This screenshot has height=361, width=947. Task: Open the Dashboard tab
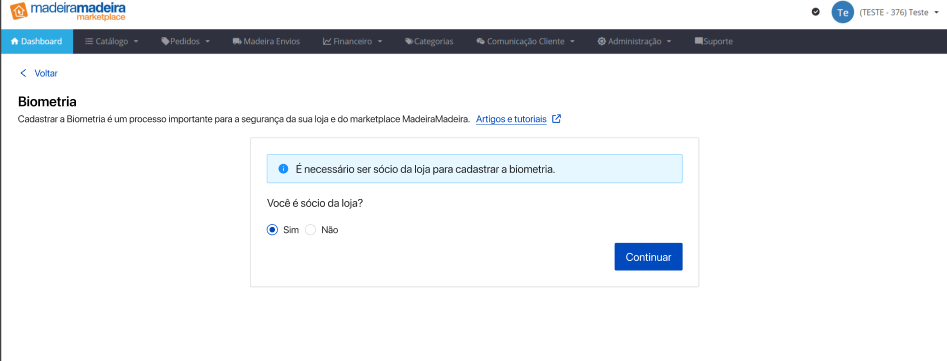[x=37, y=42]
